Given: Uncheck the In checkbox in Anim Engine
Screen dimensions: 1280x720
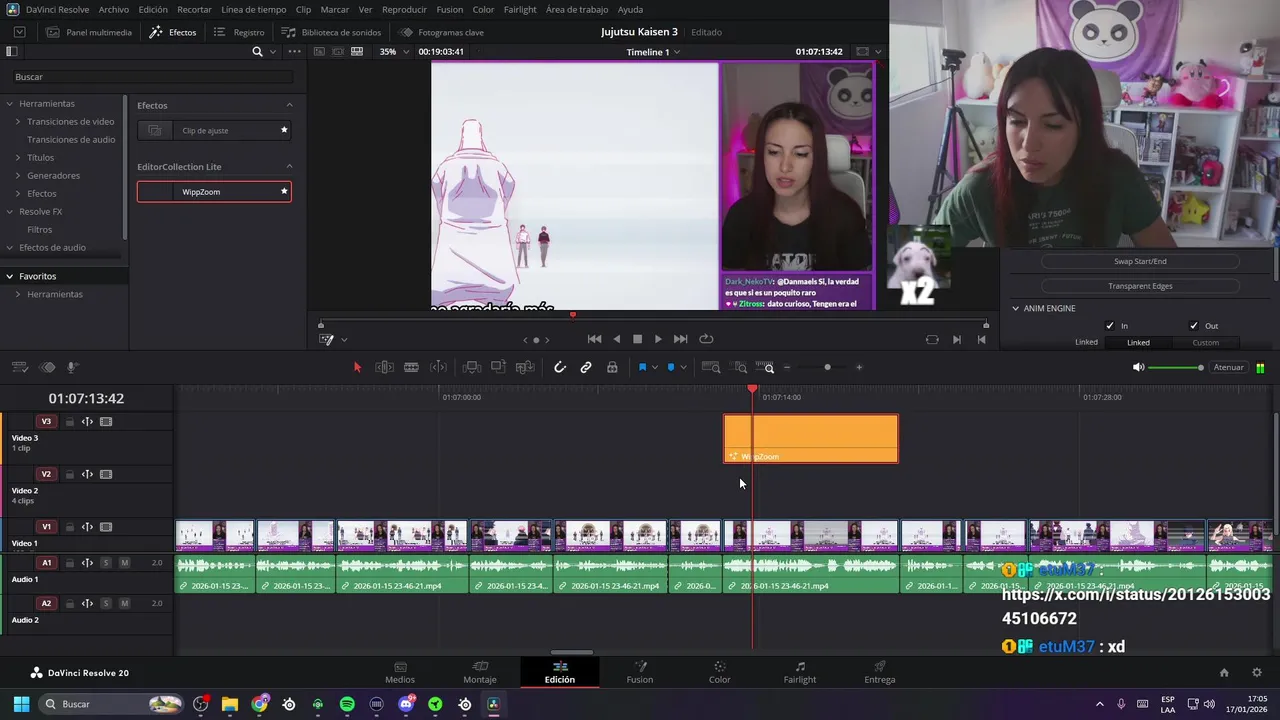Looking at the screenshot, I should (x=1109, y=326).
